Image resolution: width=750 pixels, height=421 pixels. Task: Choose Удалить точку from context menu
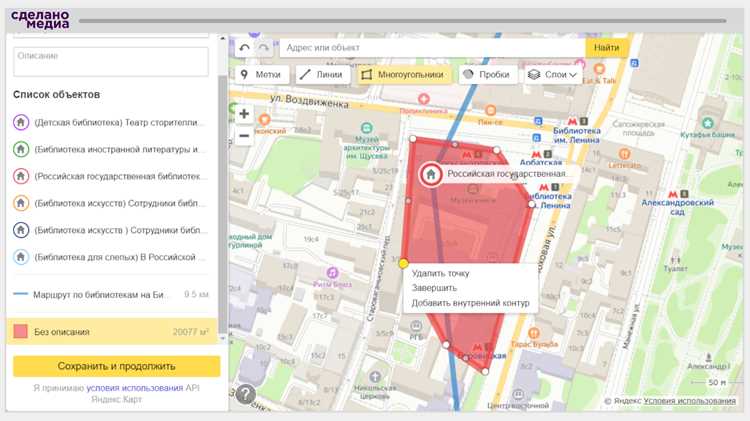[x=440, y=273]
